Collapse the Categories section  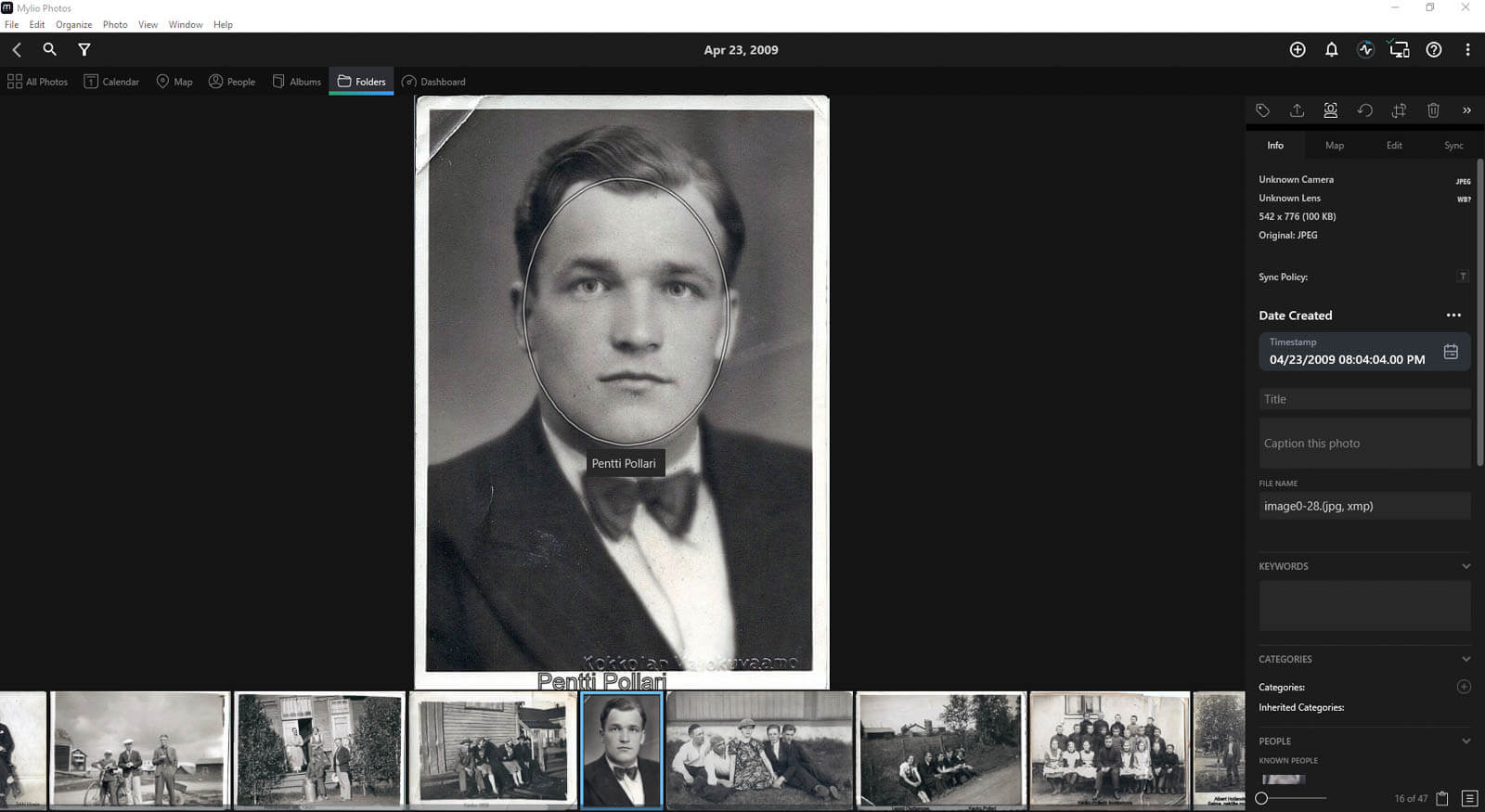coord(1466,659)
